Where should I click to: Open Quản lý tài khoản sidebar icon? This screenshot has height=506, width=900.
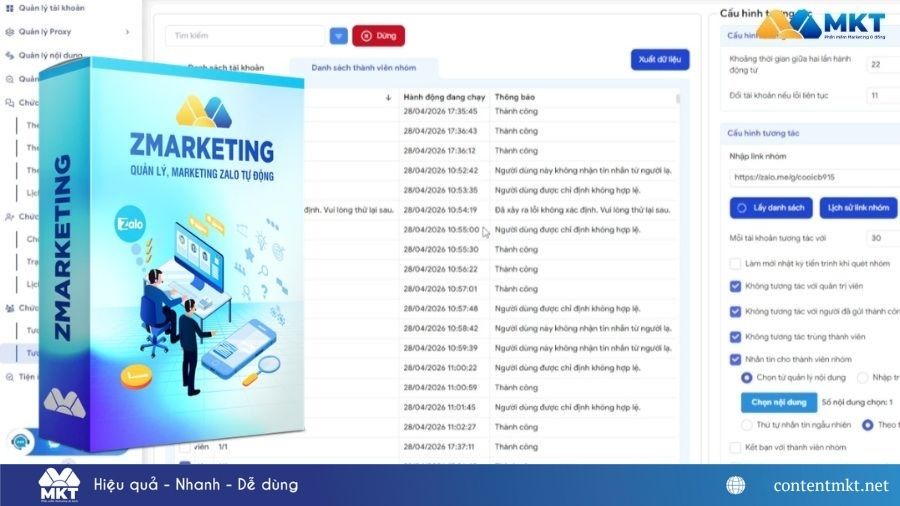coord(9,8)
